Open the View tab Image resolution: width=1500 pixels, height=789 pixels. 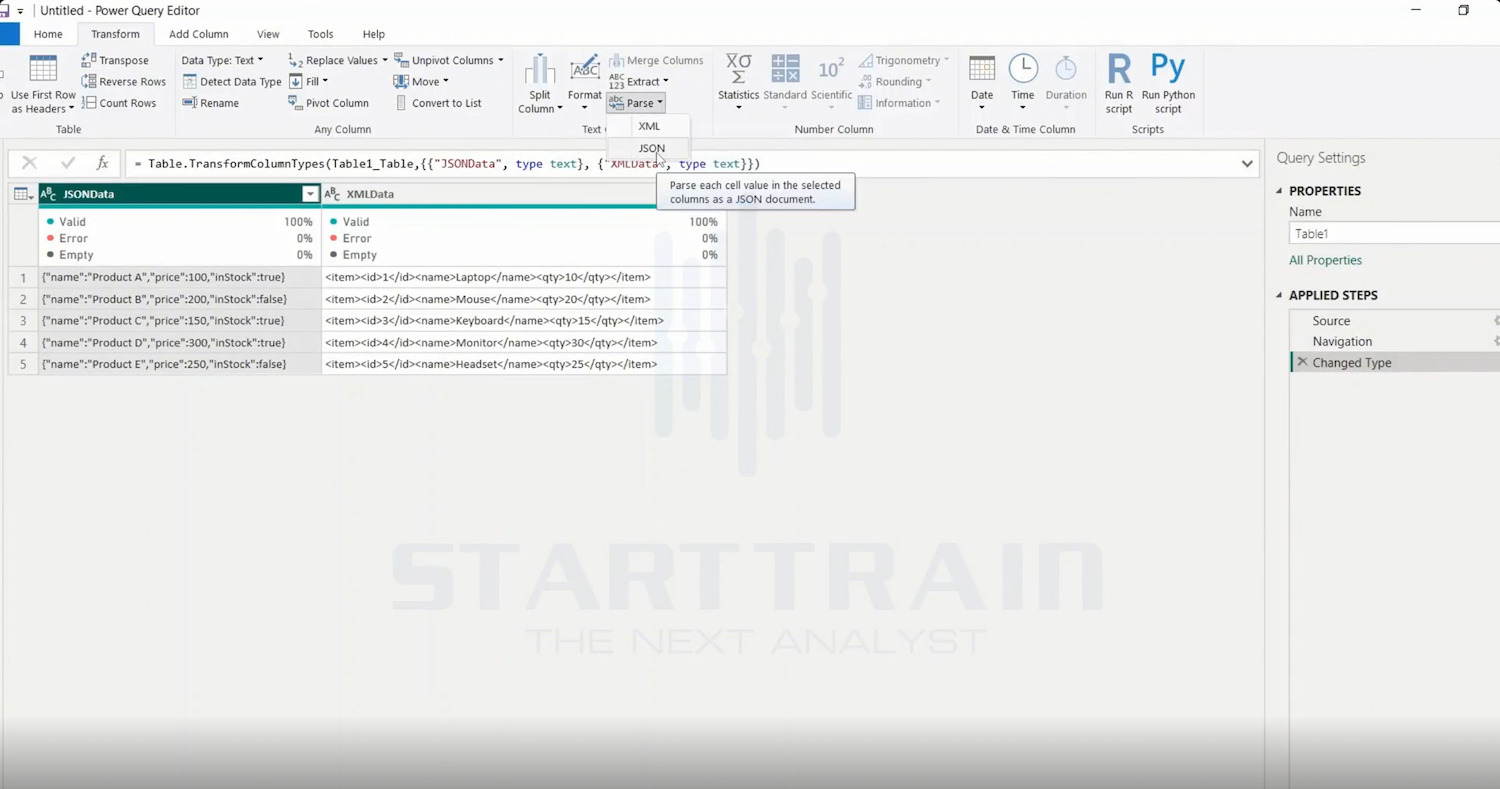click(x=268, y=34)
